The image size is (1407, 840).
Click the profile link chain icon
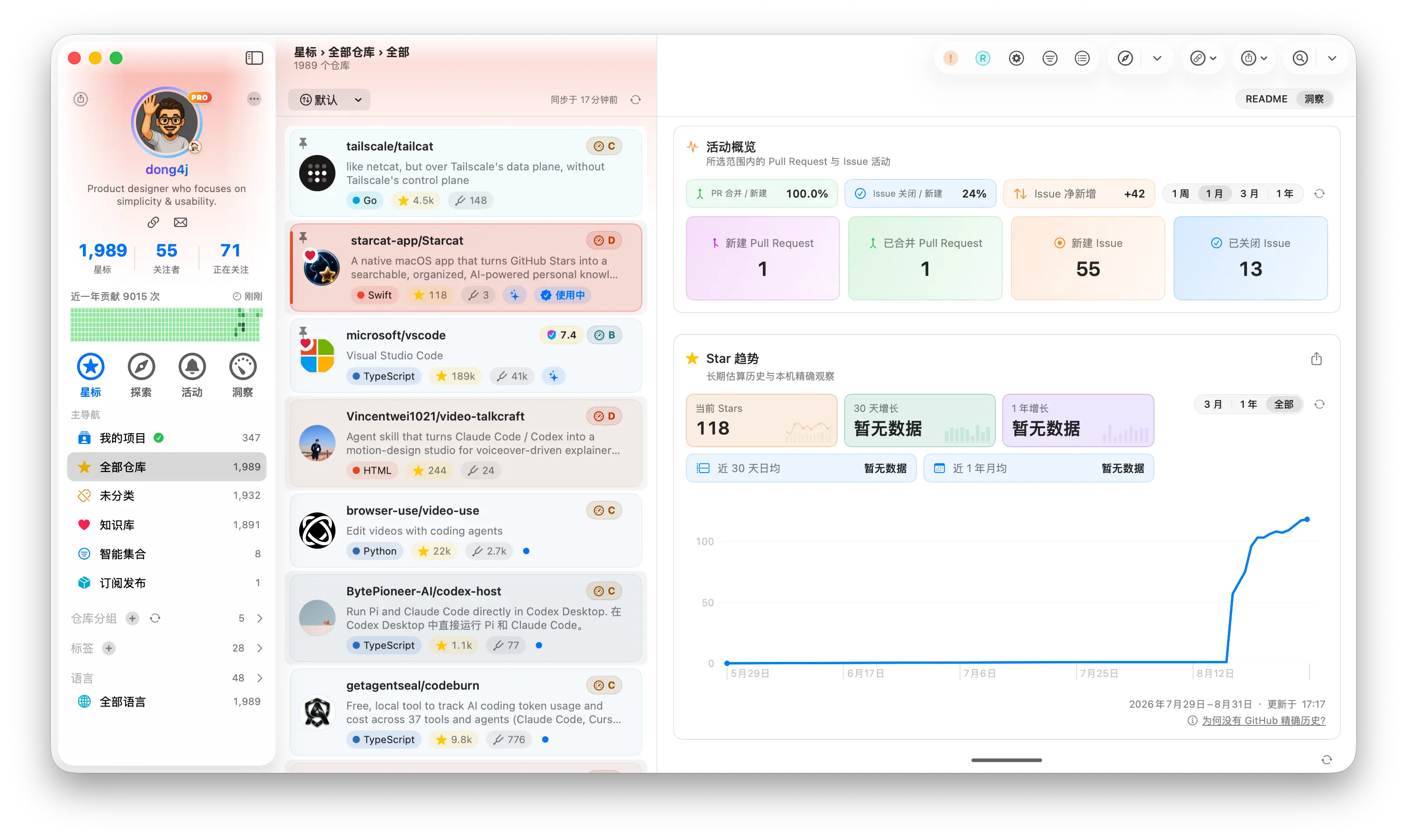pos(153,222)
